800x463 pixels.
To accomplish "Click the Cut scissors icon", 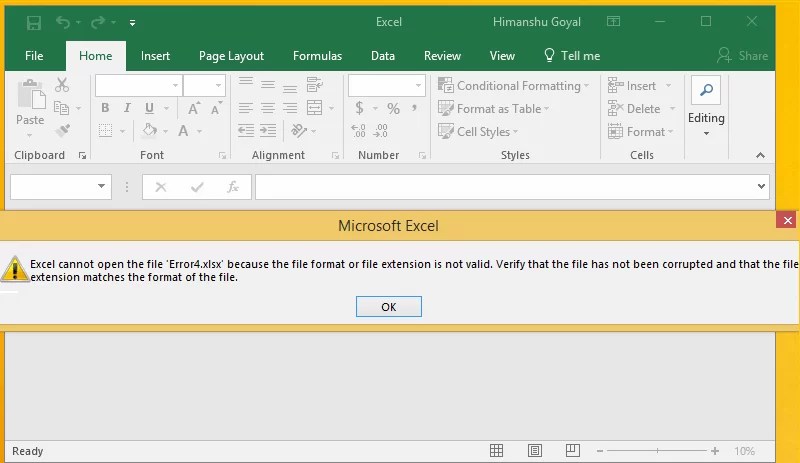I will 62,86.
